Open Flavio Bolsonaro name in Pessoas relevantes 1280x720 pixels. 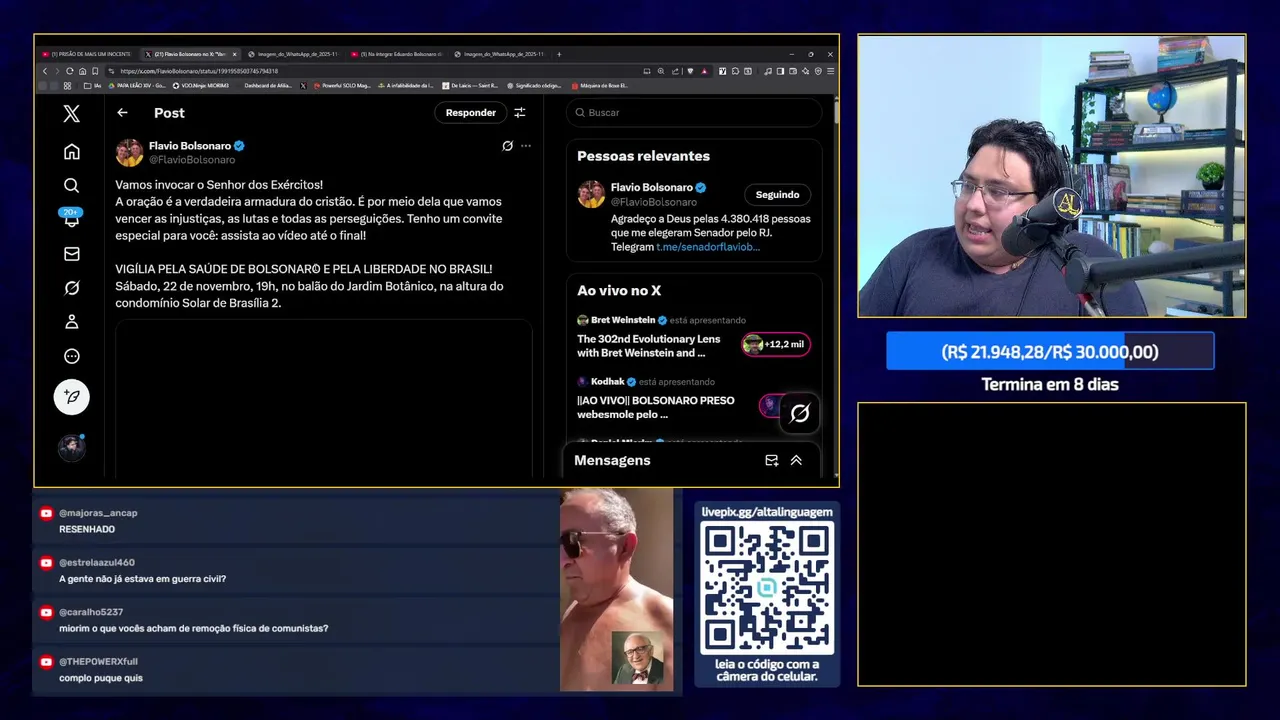tap(652, 187)
